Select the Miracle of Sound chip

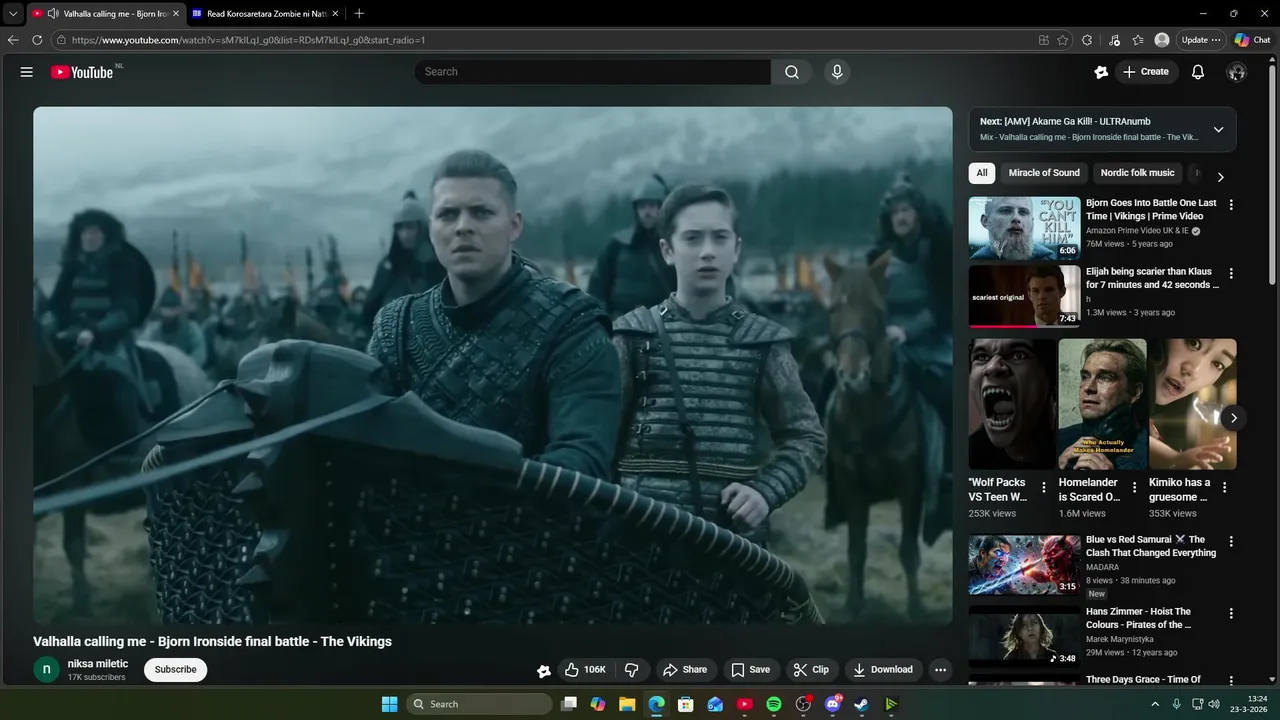pyautogui.click(x=1044, y=173)
